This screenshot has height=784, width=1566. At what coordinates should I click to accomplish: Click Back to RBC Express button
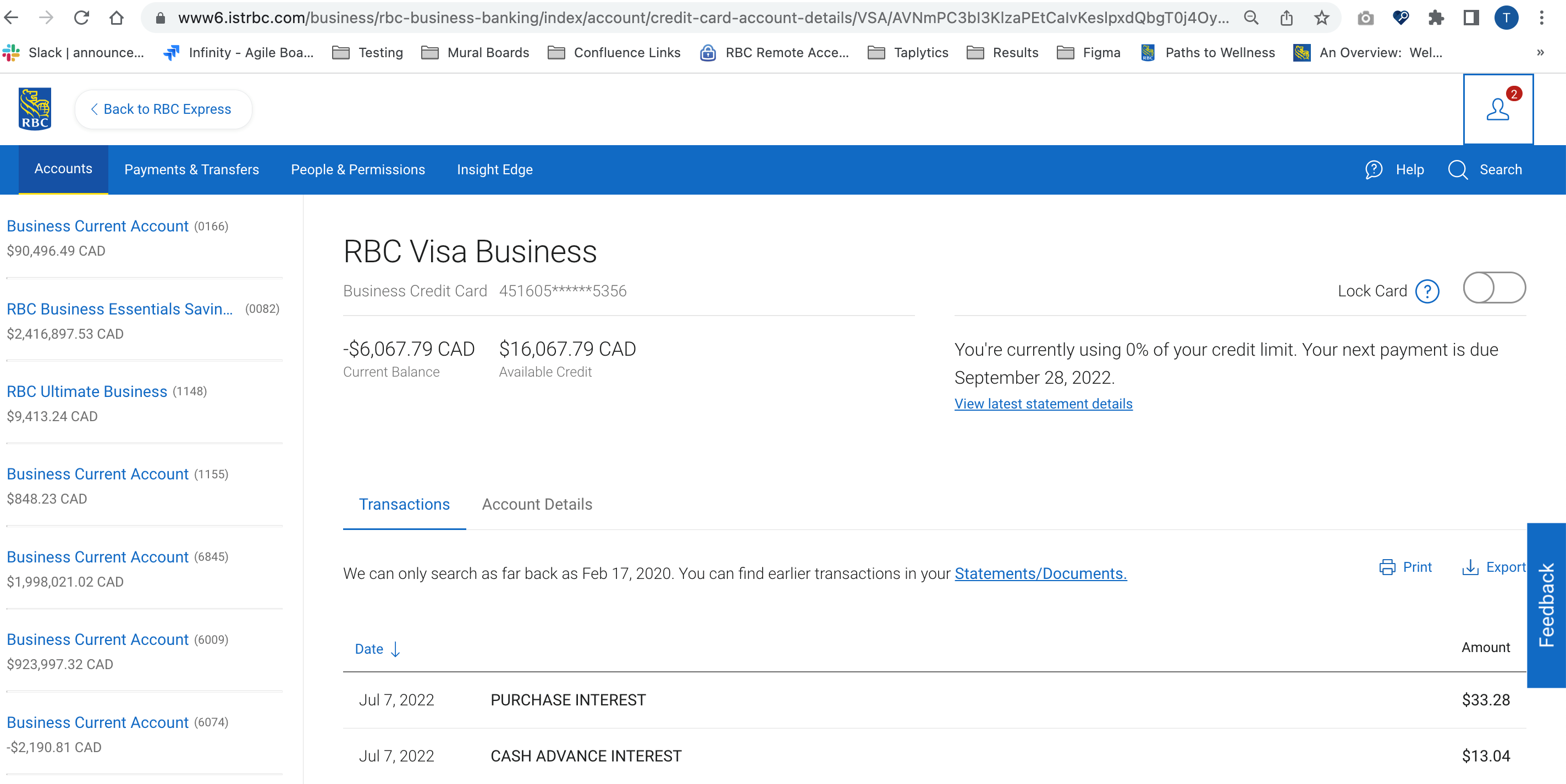pos(162,109)
